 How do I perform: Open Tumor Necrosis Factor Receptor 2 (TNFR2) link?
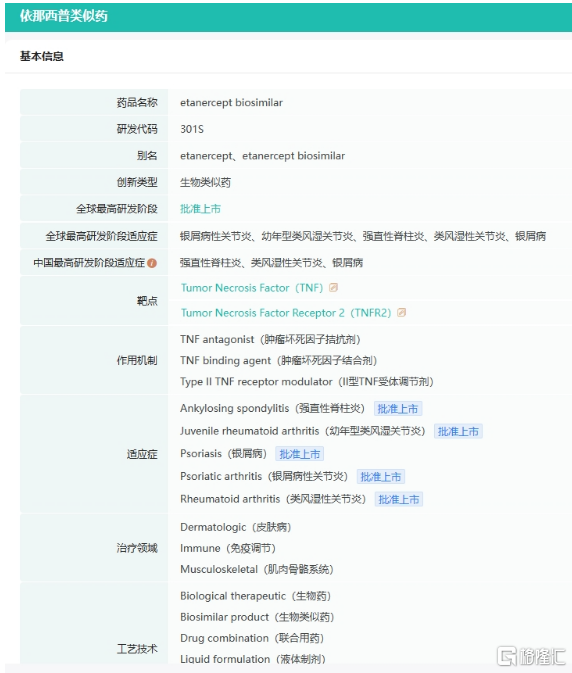(x=286, y=313)
